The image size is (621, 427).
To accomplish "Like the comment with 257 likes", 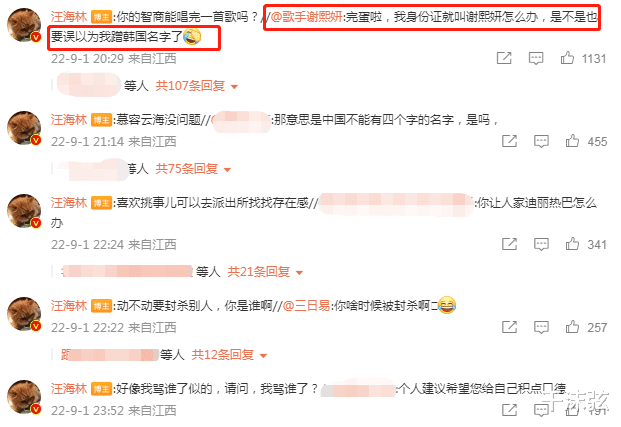I will pyautogui.click(x=572, y=327).
